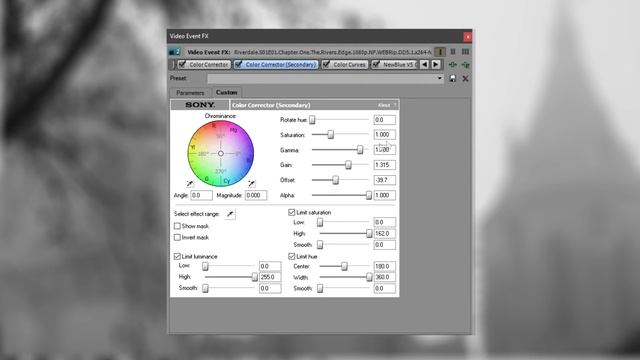This screenshot has height=360, width=640.
Task: Toggle Color Corrector (Secondary) checkbox
Action: (x=239, y=64)
